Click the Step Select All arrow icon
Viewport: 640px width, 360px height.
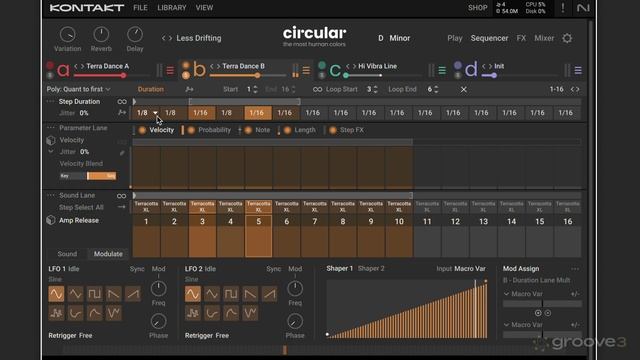pyautogui.click(x=122, y=207)
